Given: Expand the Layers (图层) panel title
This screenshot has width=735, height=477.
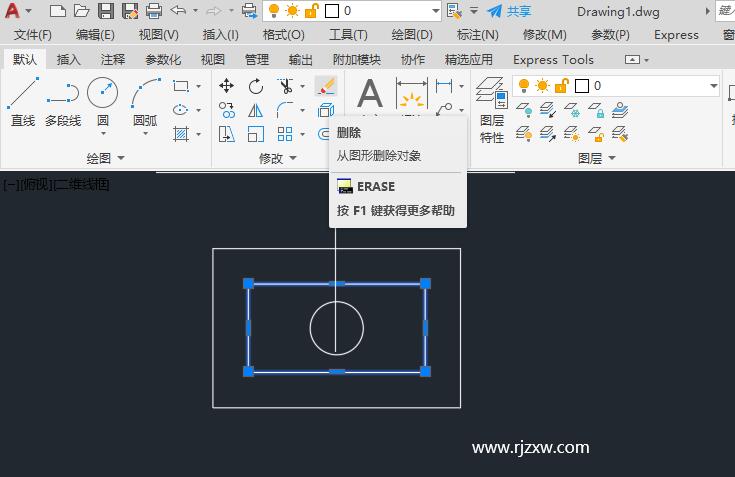Looking at the screenshot, I should [596, 158].
